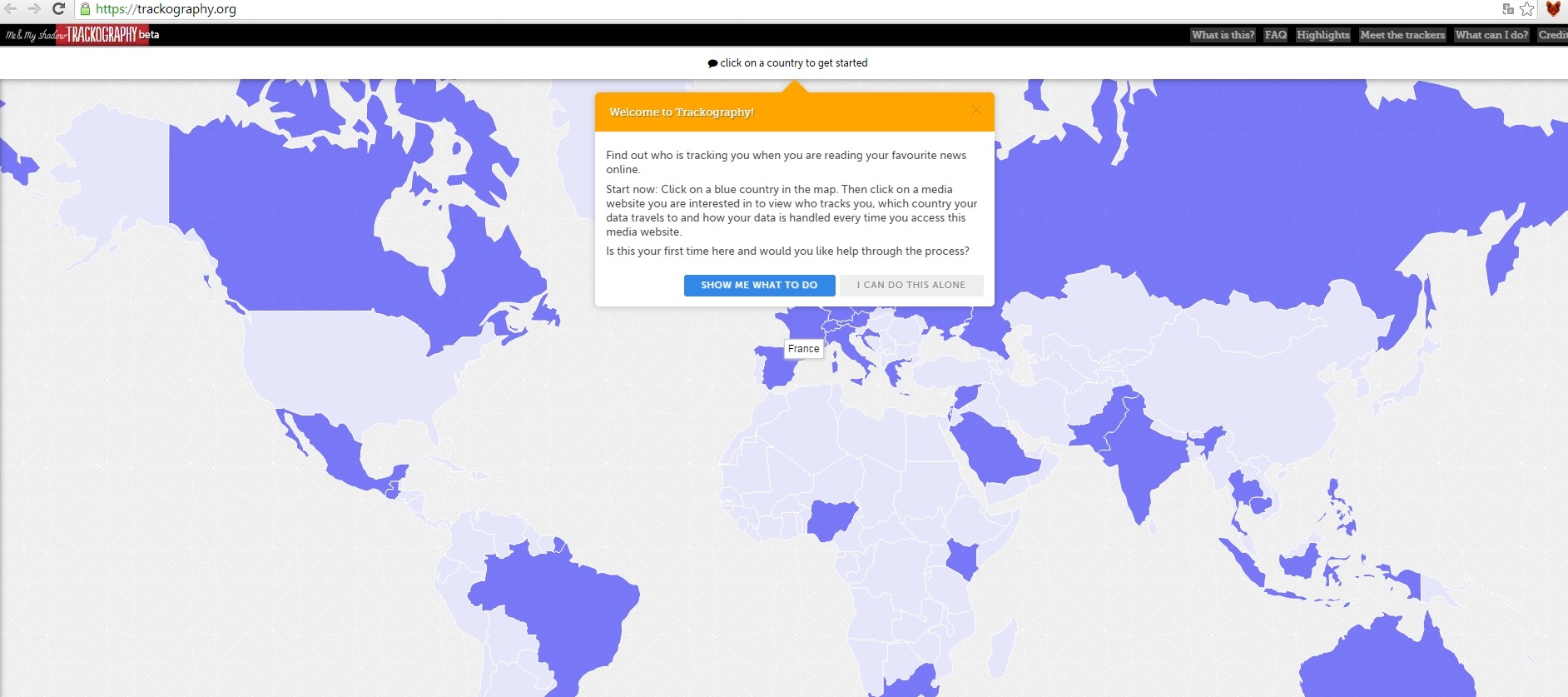
Task: Click the France tooltip label
Action: pos(804,349)
